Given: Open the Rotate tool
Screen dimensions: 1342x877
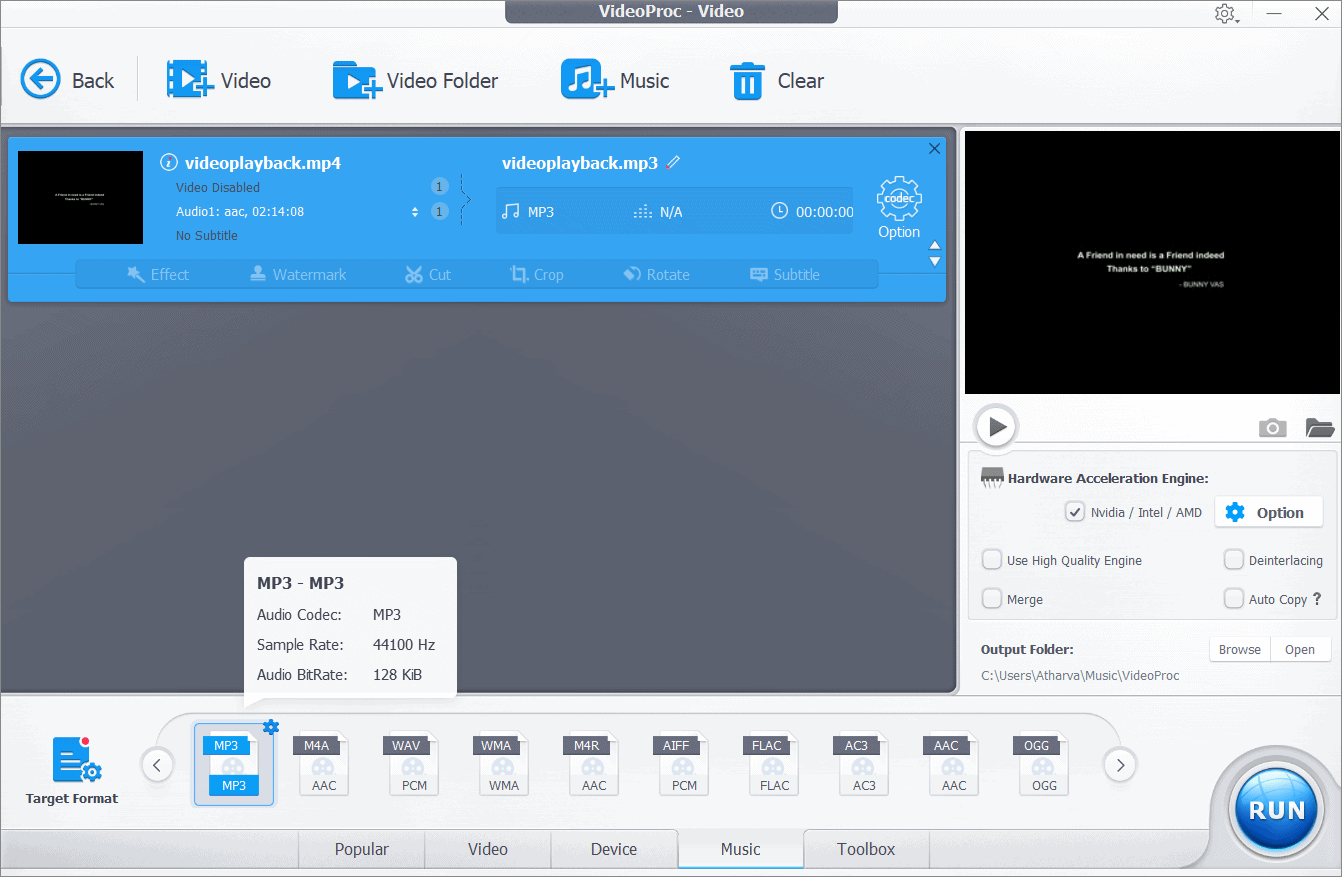Looking at the screenshot, I should coord(656,274).
